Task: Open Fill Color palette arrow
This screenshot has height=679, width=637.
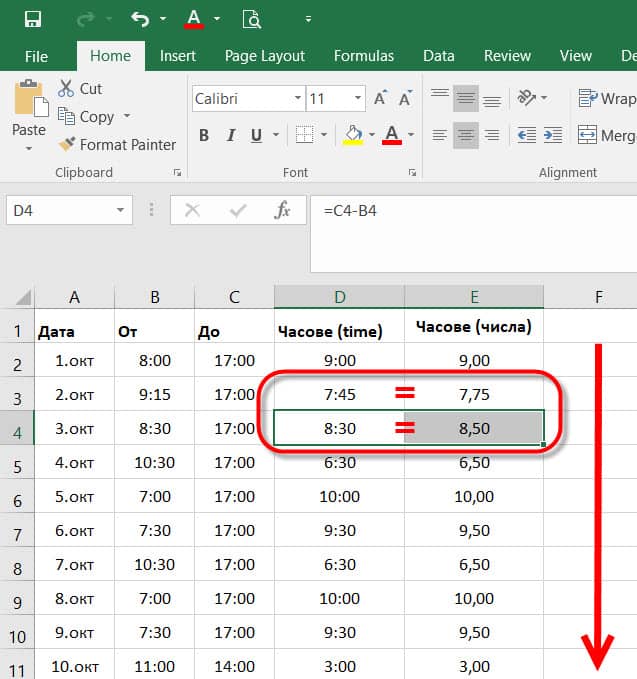Action: (x=372, y=135)
